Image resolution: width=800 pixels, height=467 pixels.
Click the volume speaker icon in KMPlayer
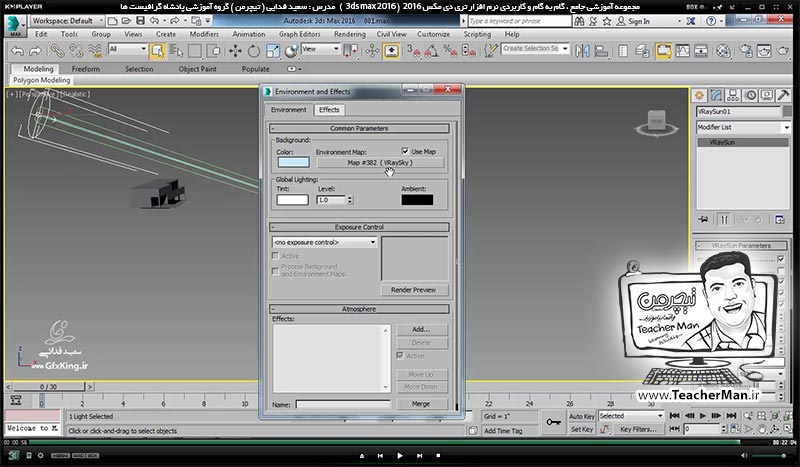coord(743,456)
